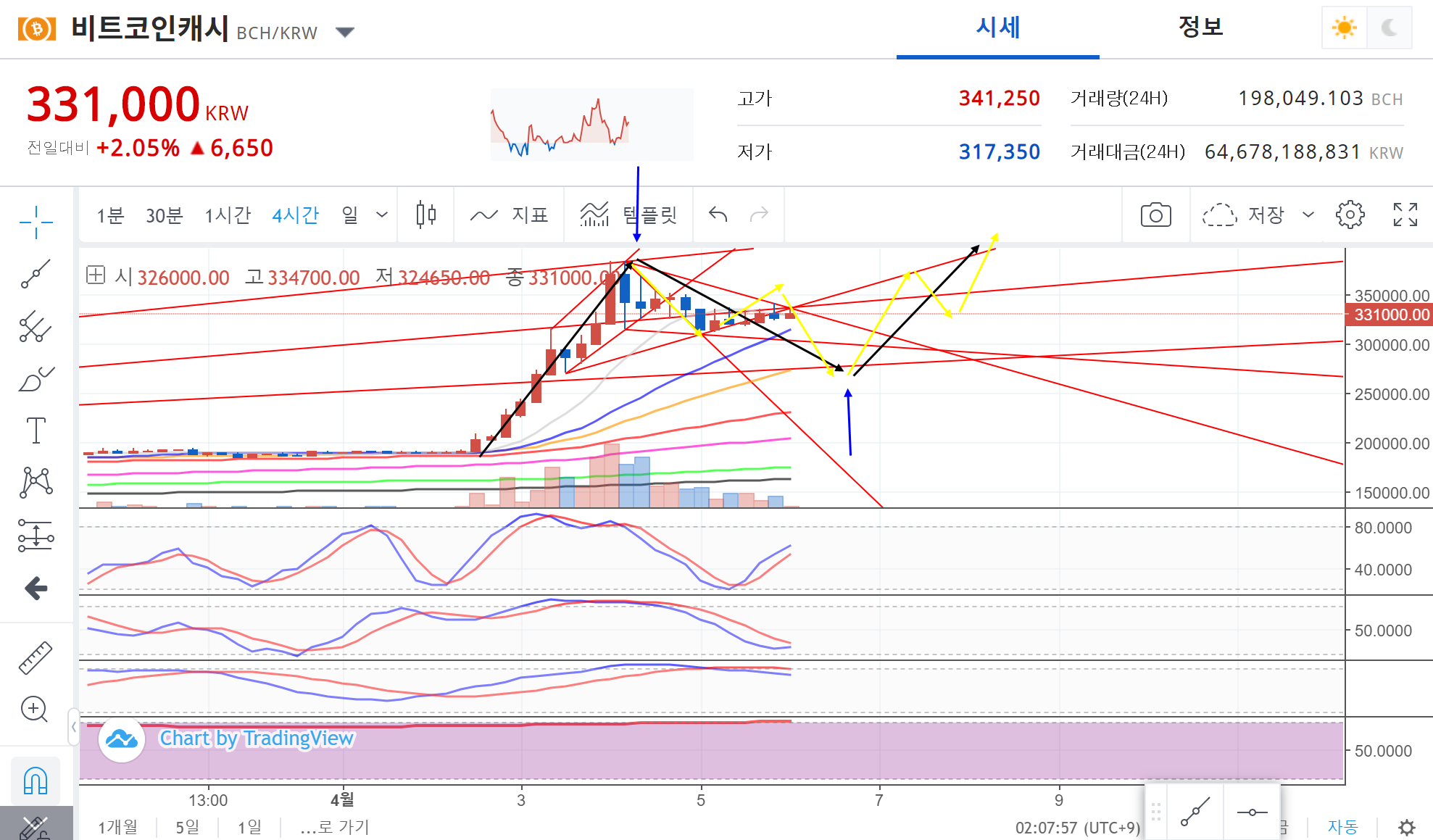The height and width of the screenshot is (840, 1433).
Task: Open the candlestick chart type selector
Action: pyautogui.click(x=426, y=215)
